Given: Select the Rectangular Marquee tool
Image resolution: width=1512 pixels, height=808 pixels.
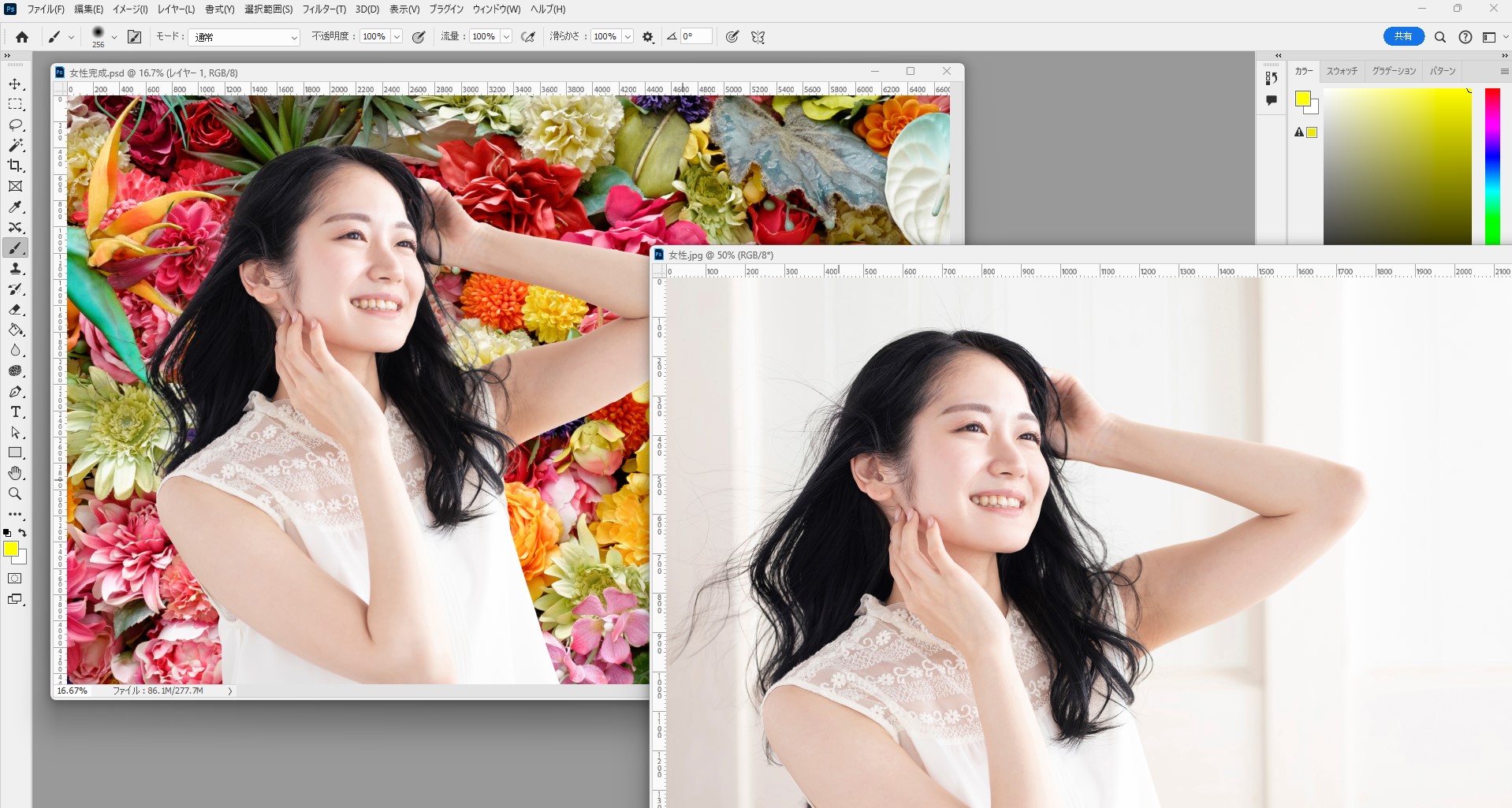Looking at the screenshot, I should click(15, 105).
